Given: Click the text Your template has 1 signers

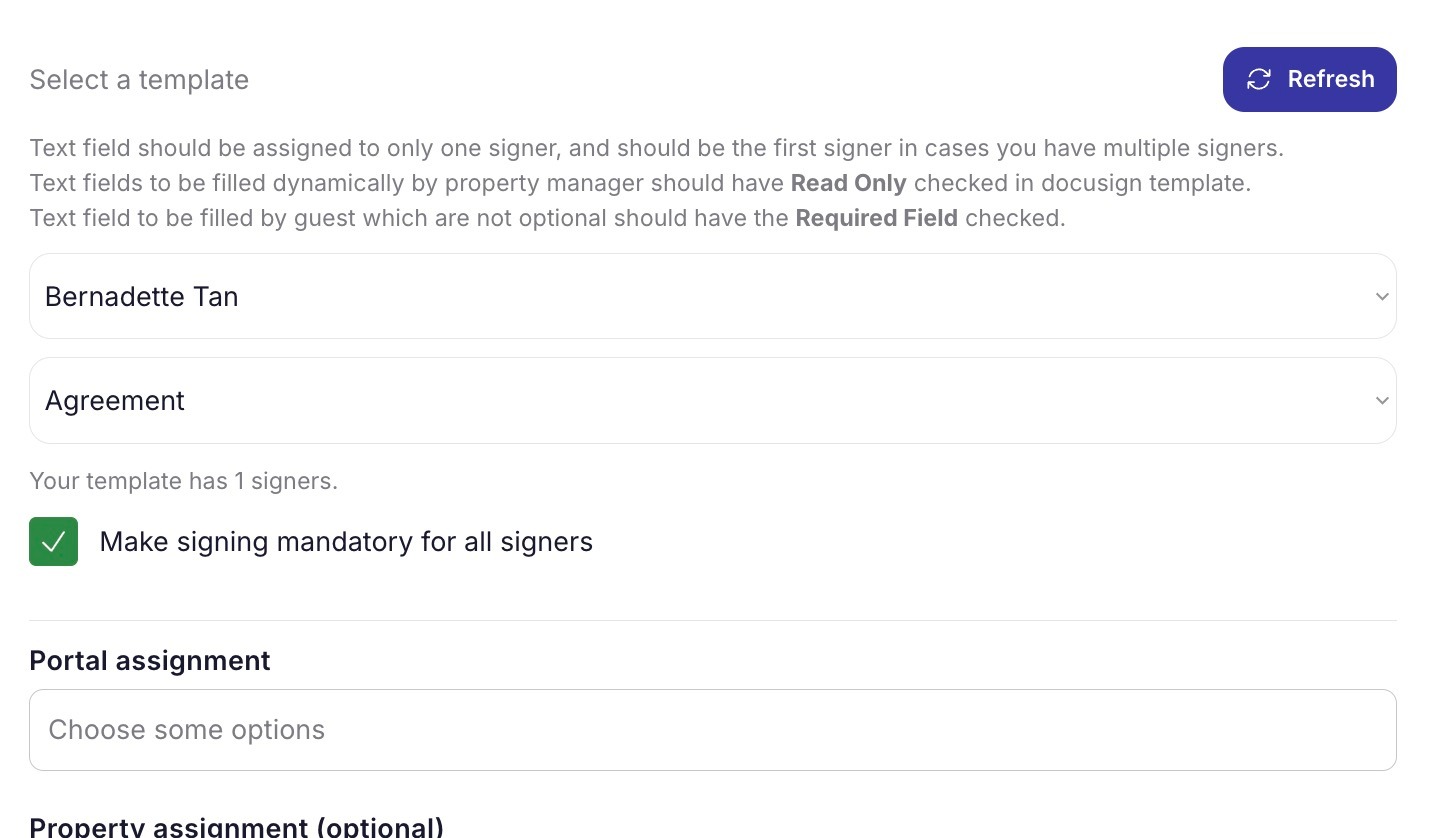Looking at the screenshot, I should (183, 481).
